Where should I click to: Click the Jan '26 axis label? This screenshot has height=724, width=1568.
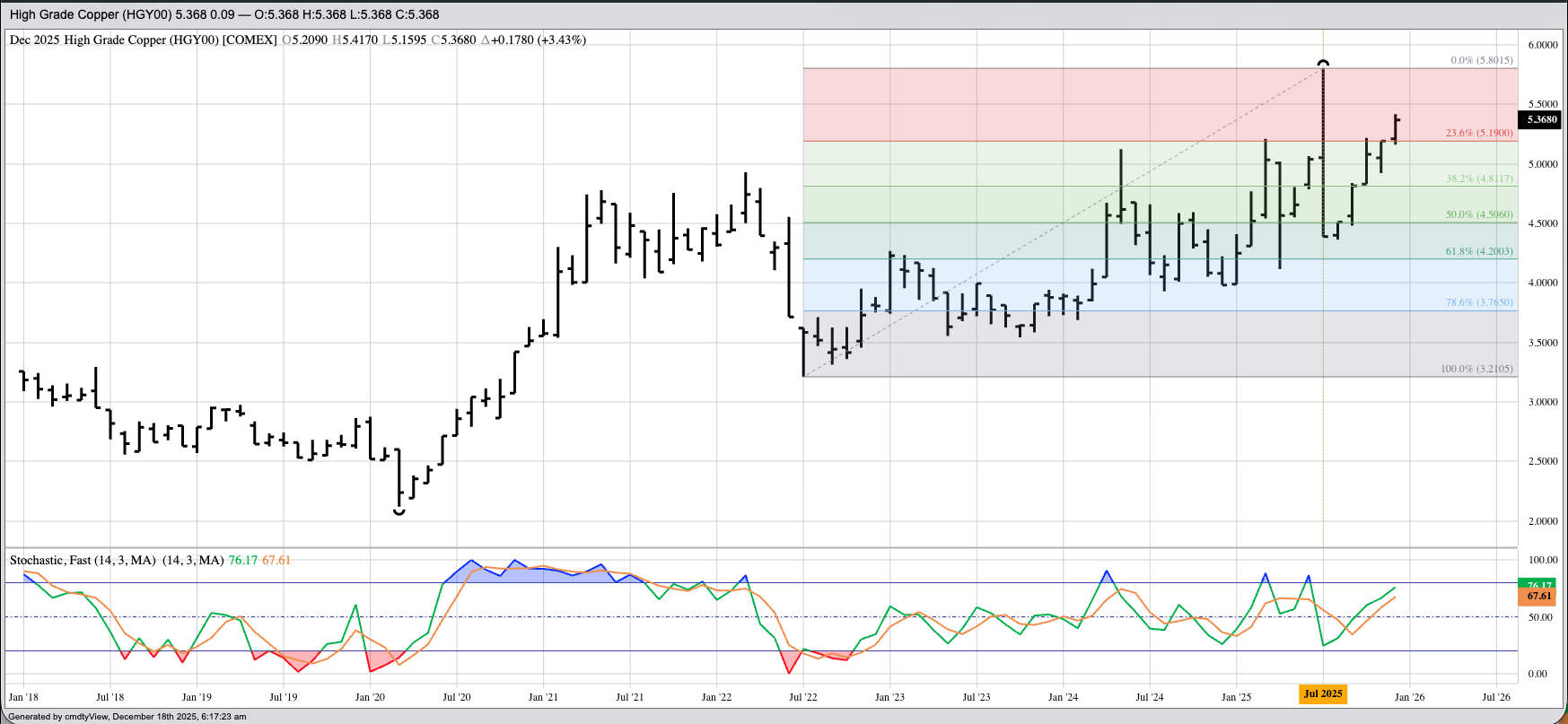coord(1409,696)
